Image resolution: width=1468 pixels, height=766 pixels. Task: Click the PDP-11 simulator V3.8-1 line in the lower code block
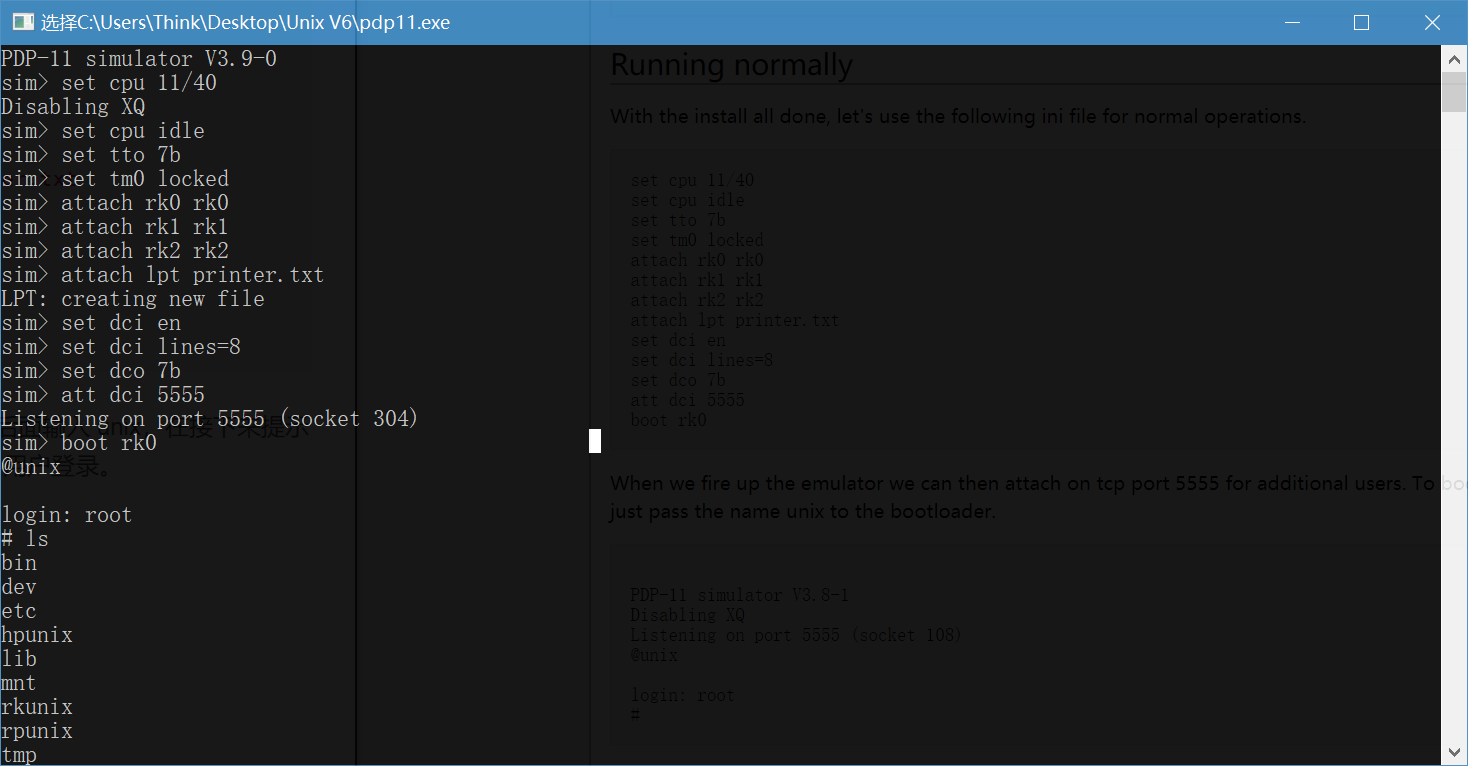click(738, 594)
